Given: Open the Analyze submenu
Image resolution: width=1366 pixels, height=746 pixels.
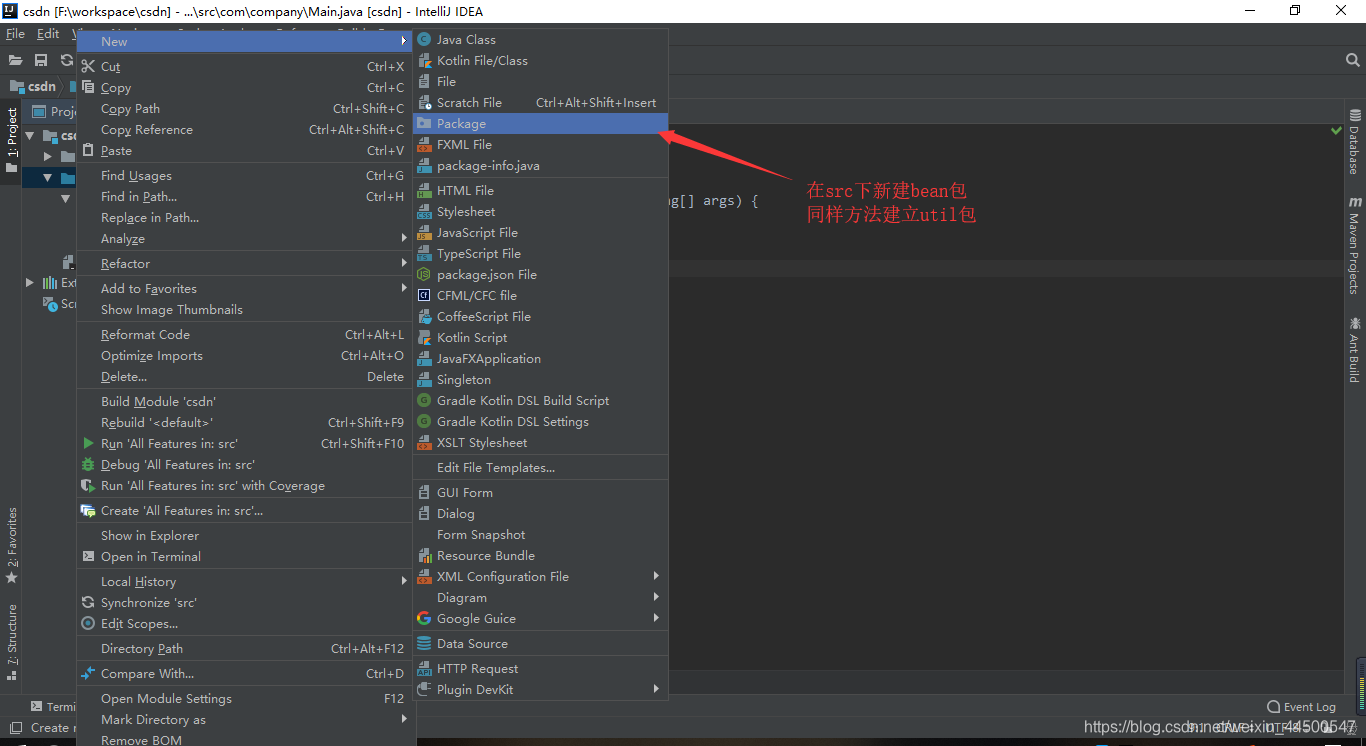Looking at the screenshot, I should tap(245, 238).
